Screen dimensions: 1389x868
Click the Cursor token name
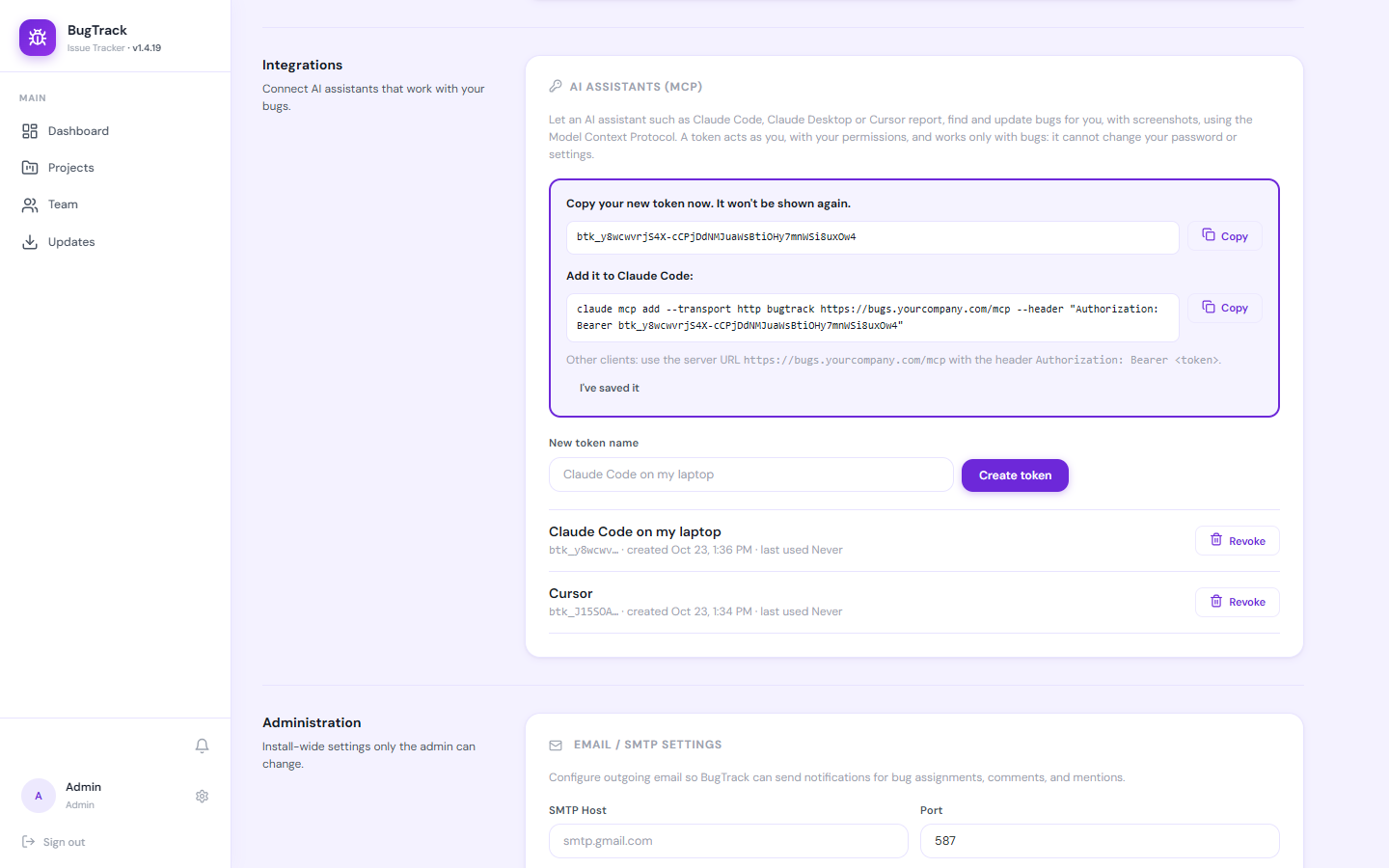[x=571, y=593]
